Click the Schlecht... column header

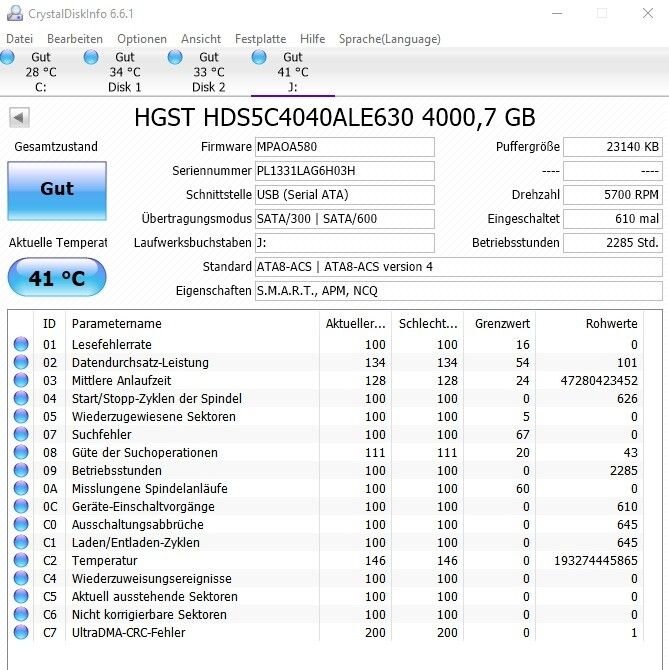[428, 323]
